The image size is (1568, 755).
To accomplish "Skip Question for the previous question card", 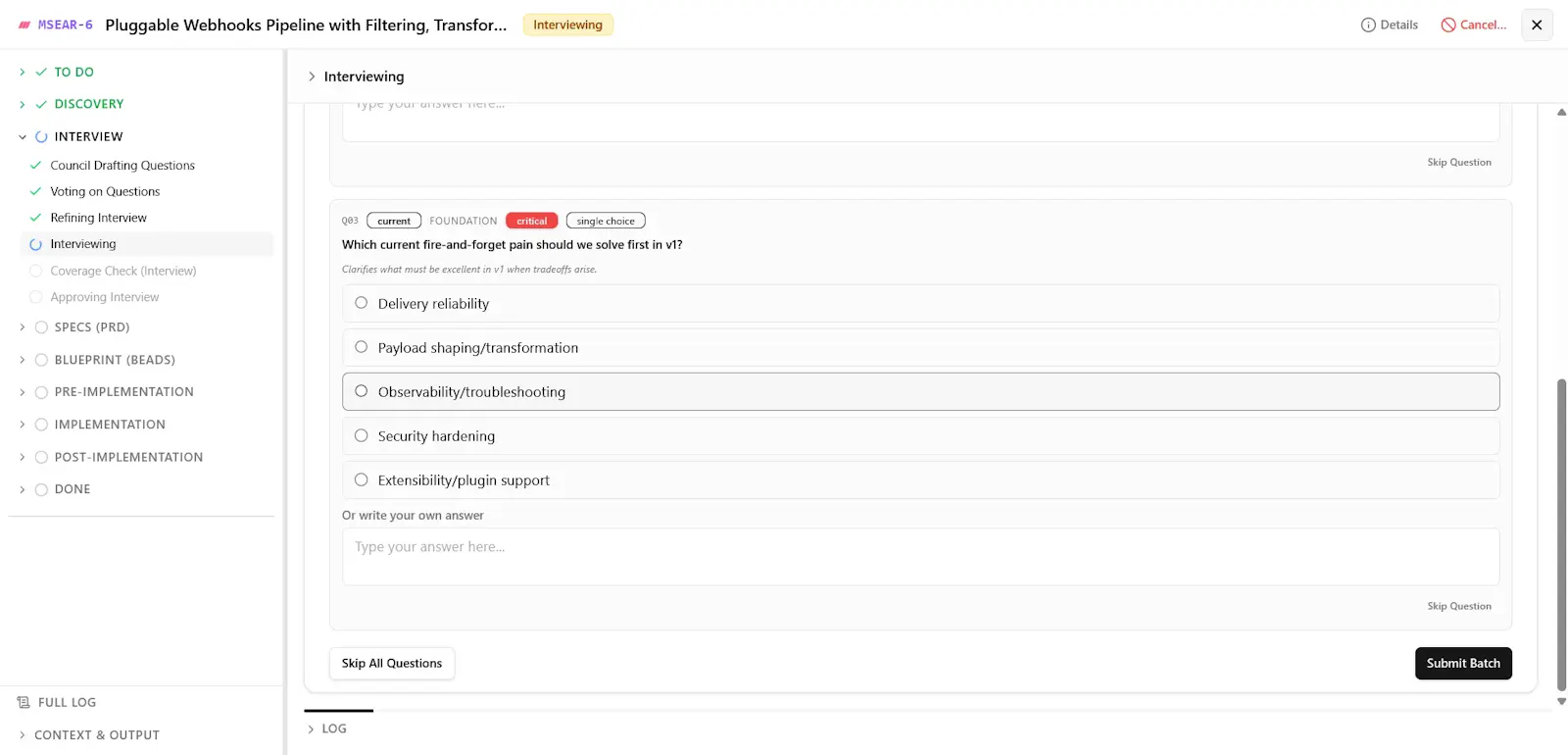I will click(1459, 163).
